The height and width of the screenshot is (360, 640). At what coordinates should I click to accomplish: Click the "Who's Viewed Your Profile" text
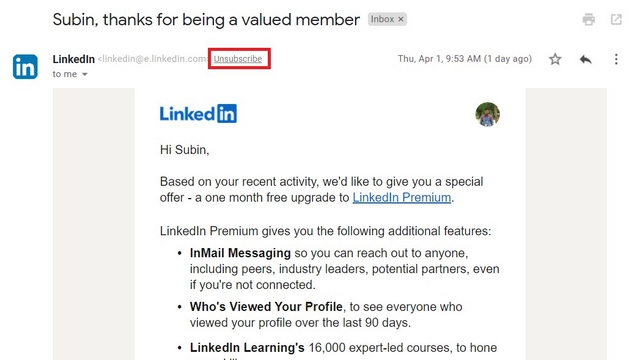[266, 307]
